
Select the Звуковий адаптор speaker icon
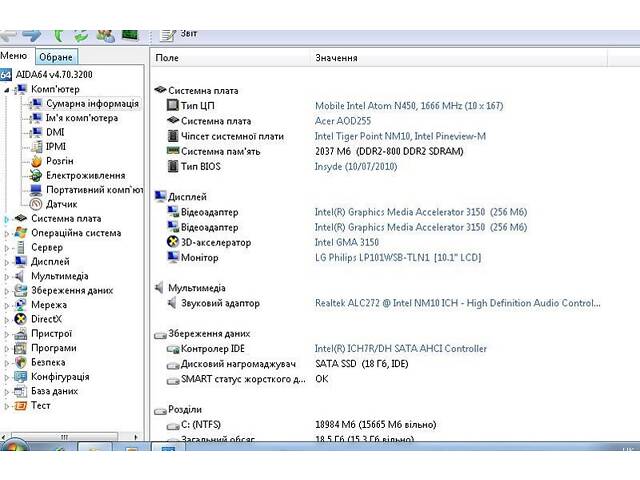click(x=172, y=303)
